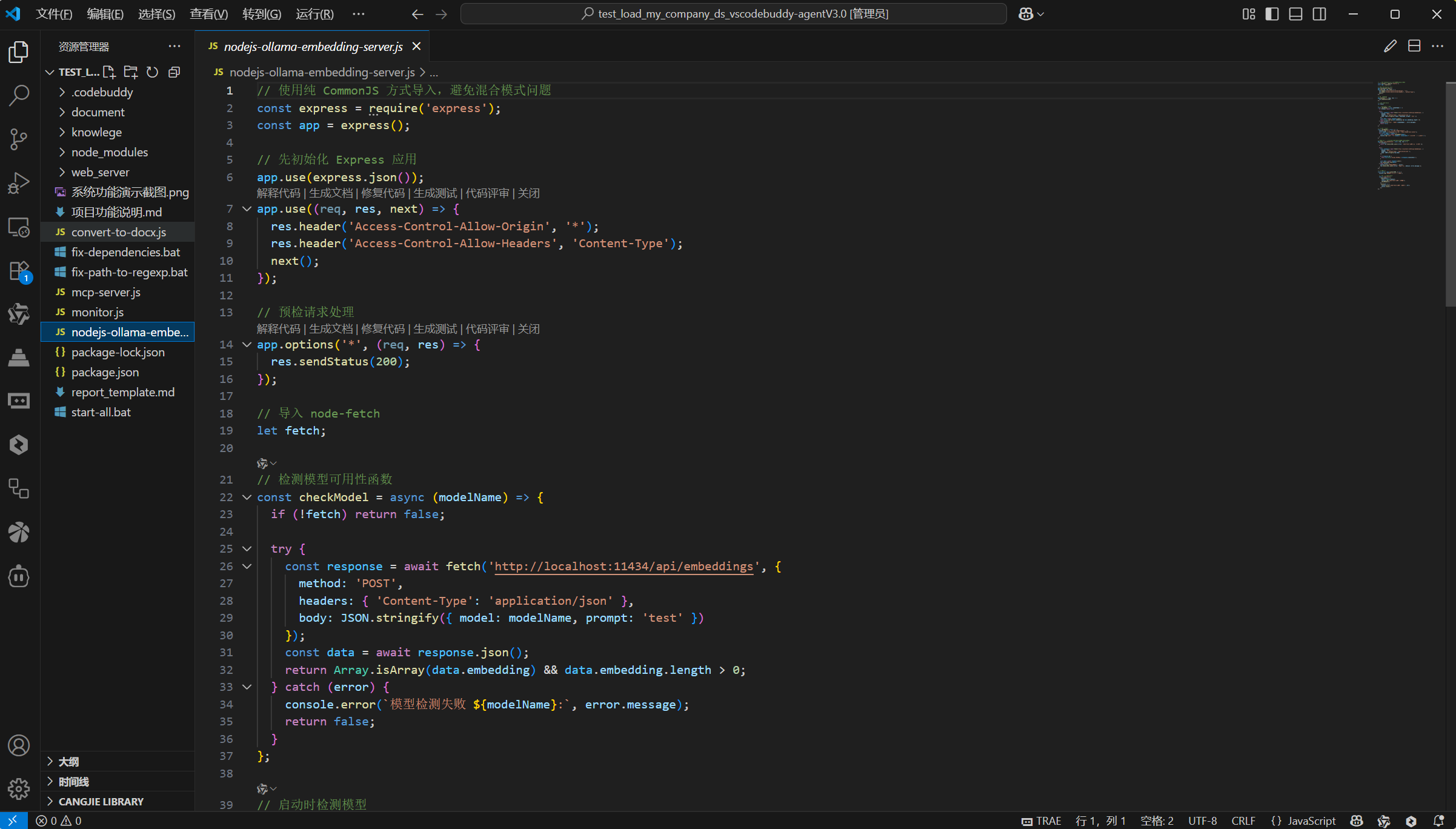Toggle bottom panel visibility
This screenshot has width=1456, height=829.
click(1295, 14)
